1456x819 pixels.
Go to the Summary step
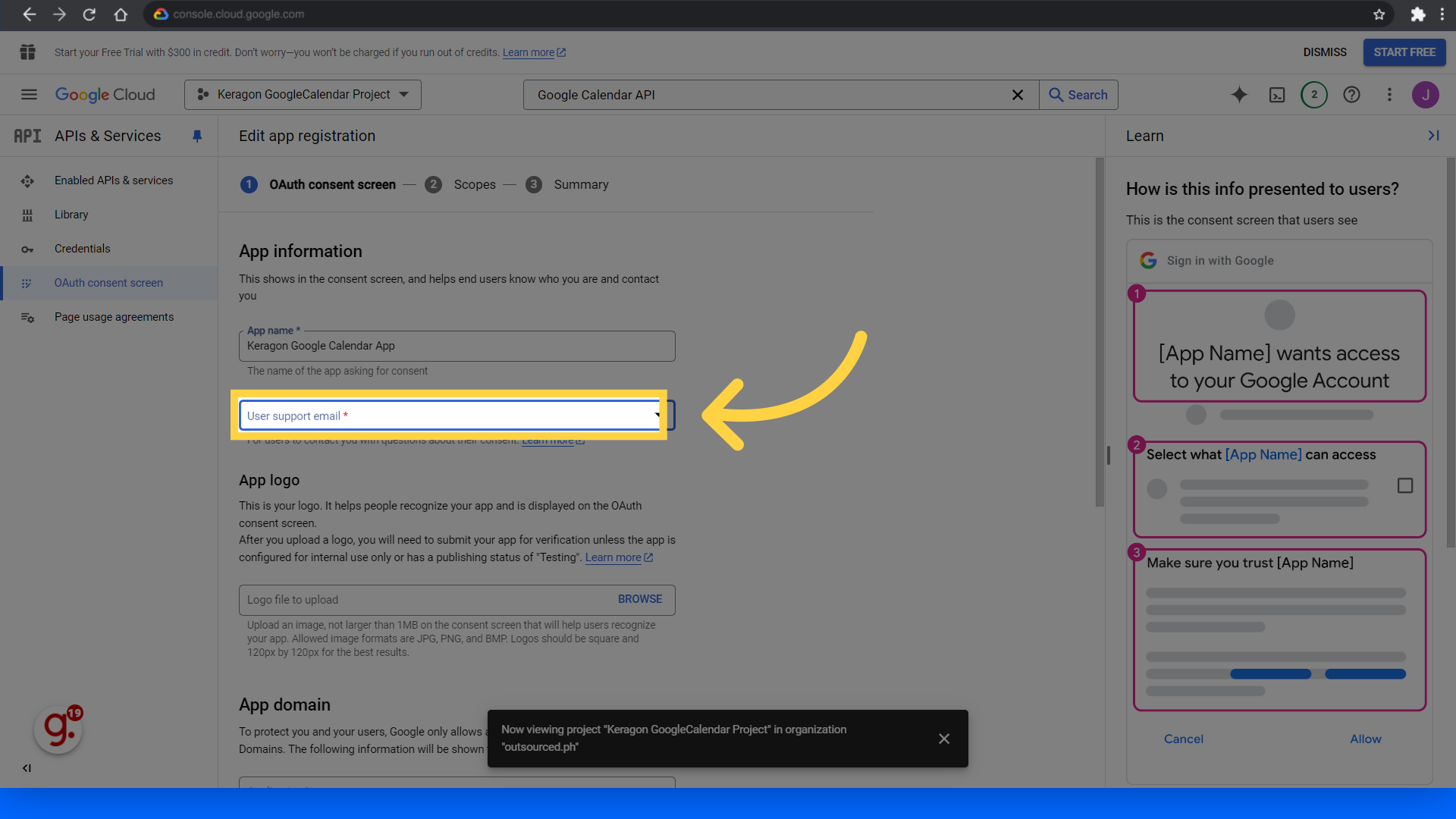pyautogui.click(x=567, y=184)
